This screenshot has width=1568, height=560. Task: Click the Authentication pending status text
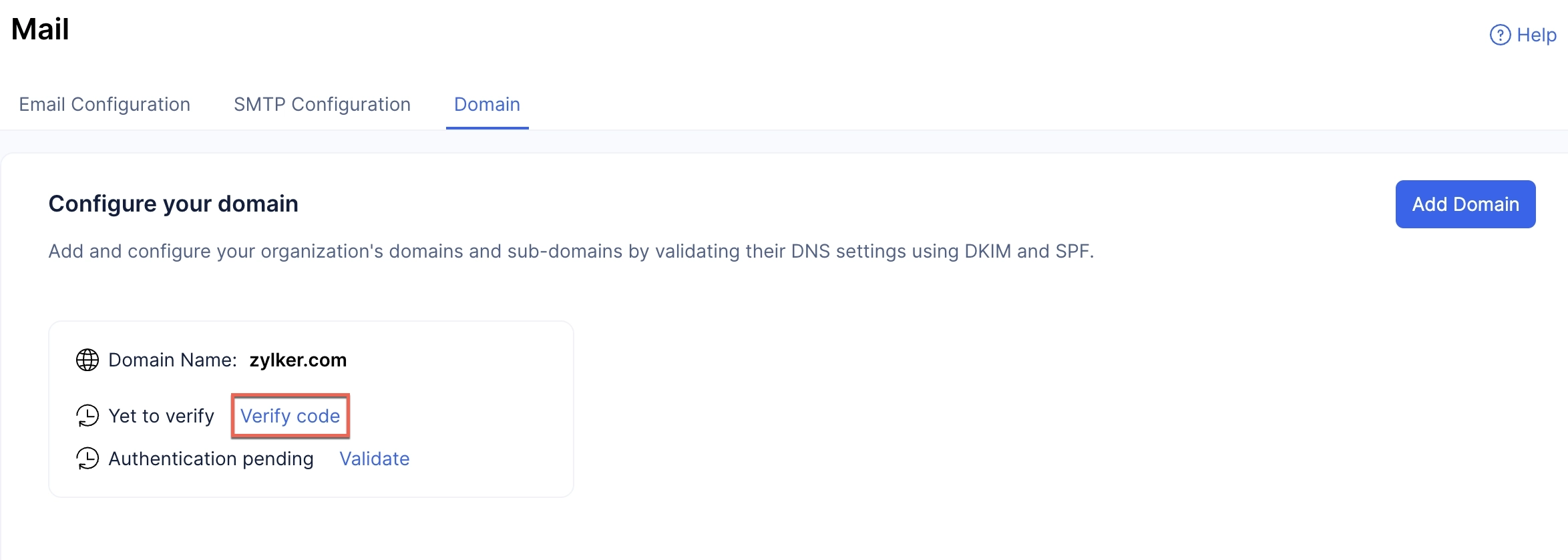pos(211,459)
